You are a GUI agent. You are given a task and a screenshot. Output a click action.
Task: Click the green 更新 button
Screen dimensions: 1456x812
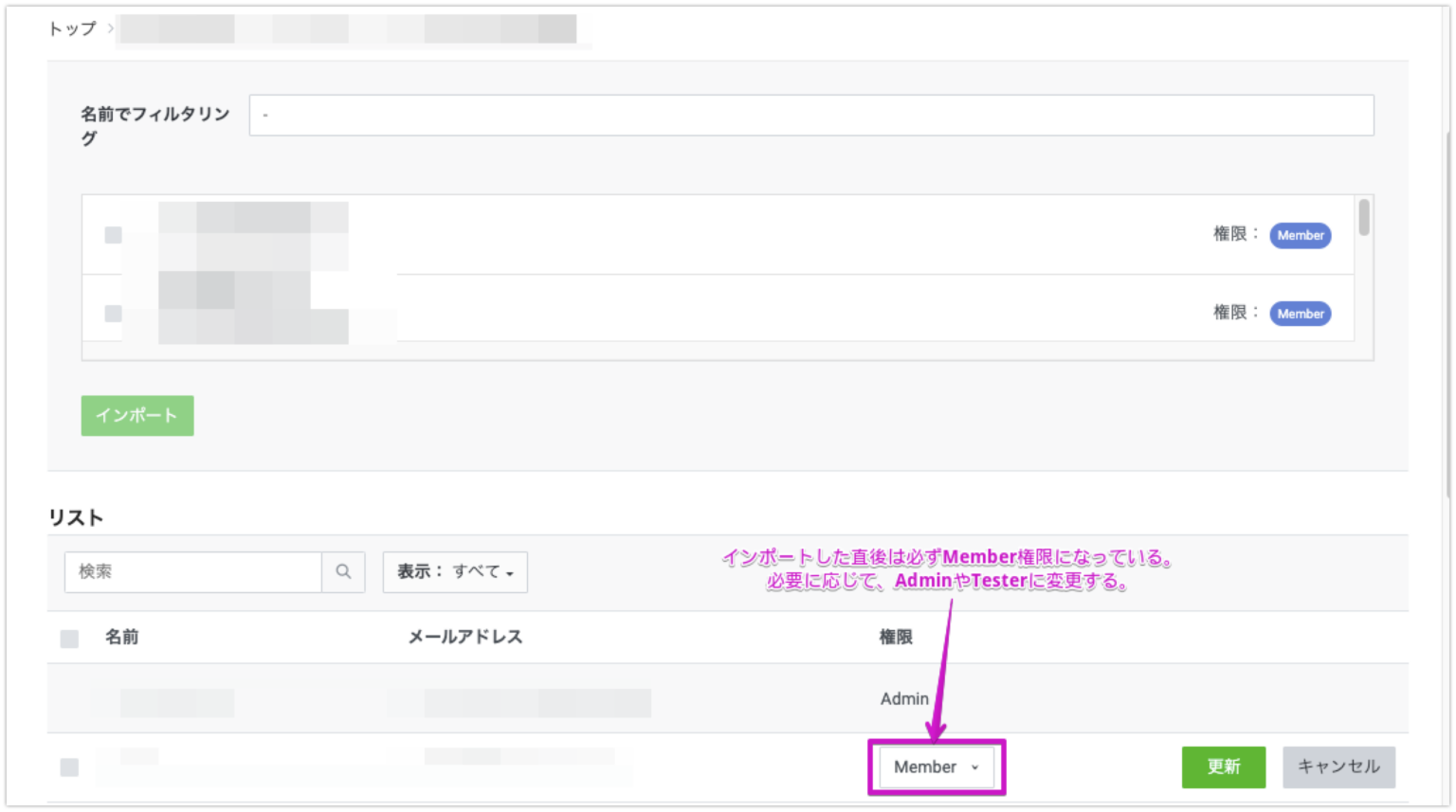click(x=1223, y=767)
